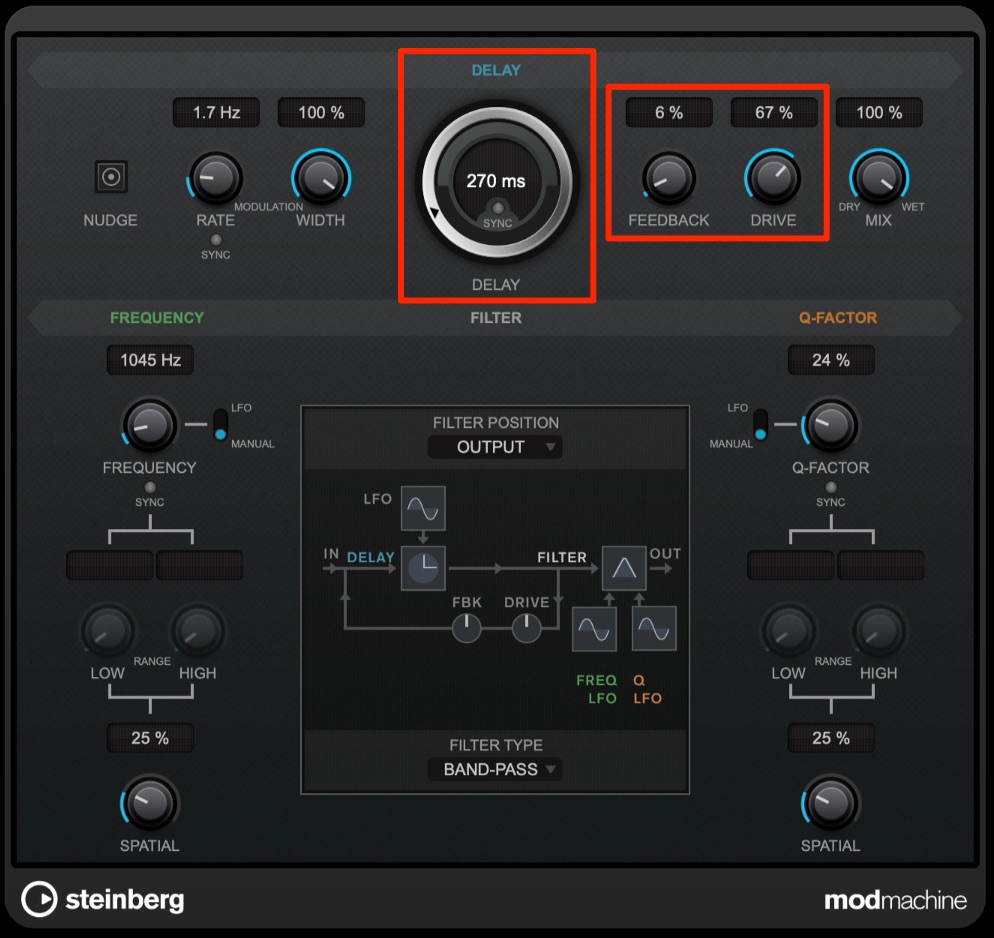Screen dimensions: 994x938
Task: Click the 1.7 Hz rate value field
Action: tap(216, 112)
